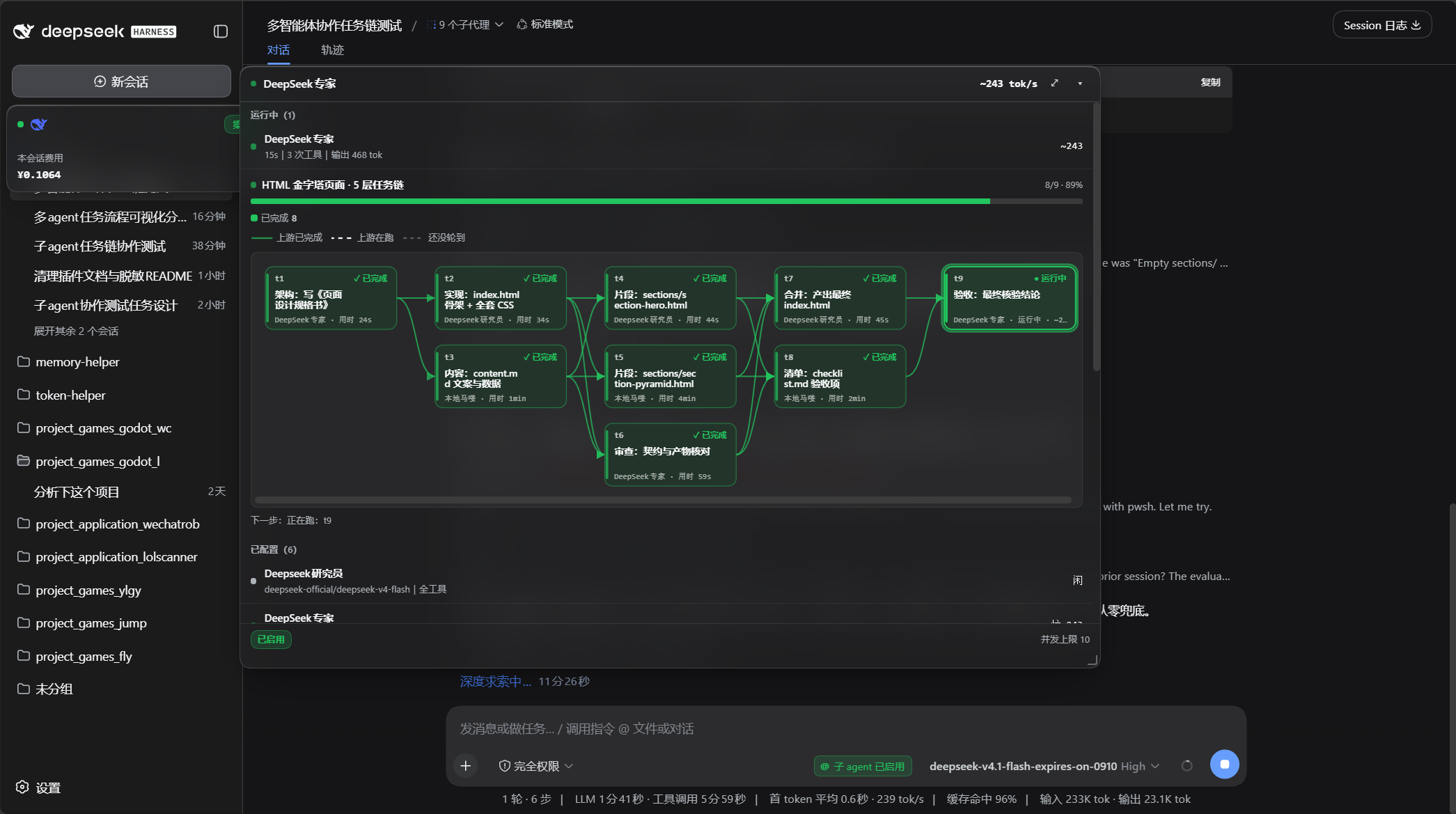Screen dimensions: 1456x814
Task: Click the 闲 idle badge of Deepseek研究员
Action: coord(1078,581)
